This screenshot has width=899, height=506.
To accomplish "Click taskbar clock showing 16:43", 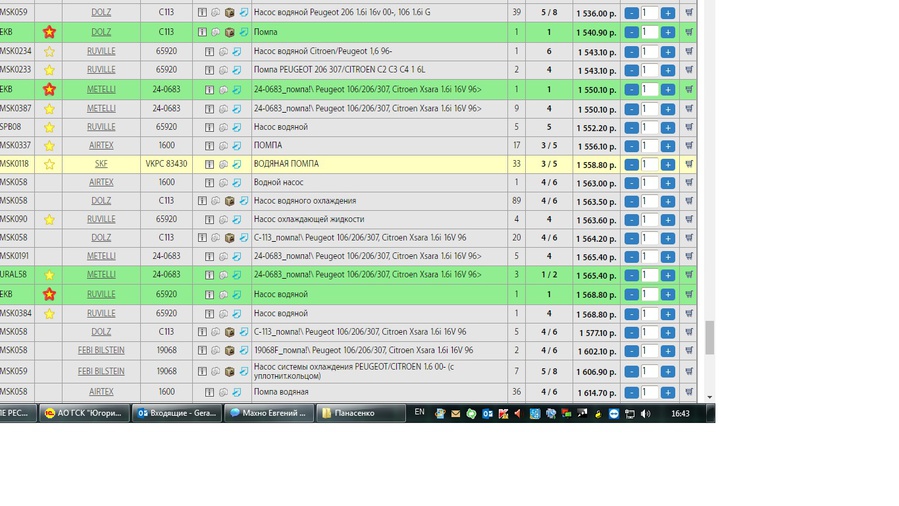I will 680,414.
